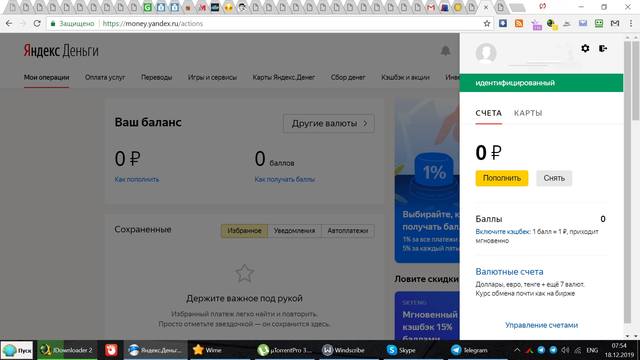Screen dimensions: 640x360
Task: Select the Автоплатежи saved filter
Action: tap(348, 231)
